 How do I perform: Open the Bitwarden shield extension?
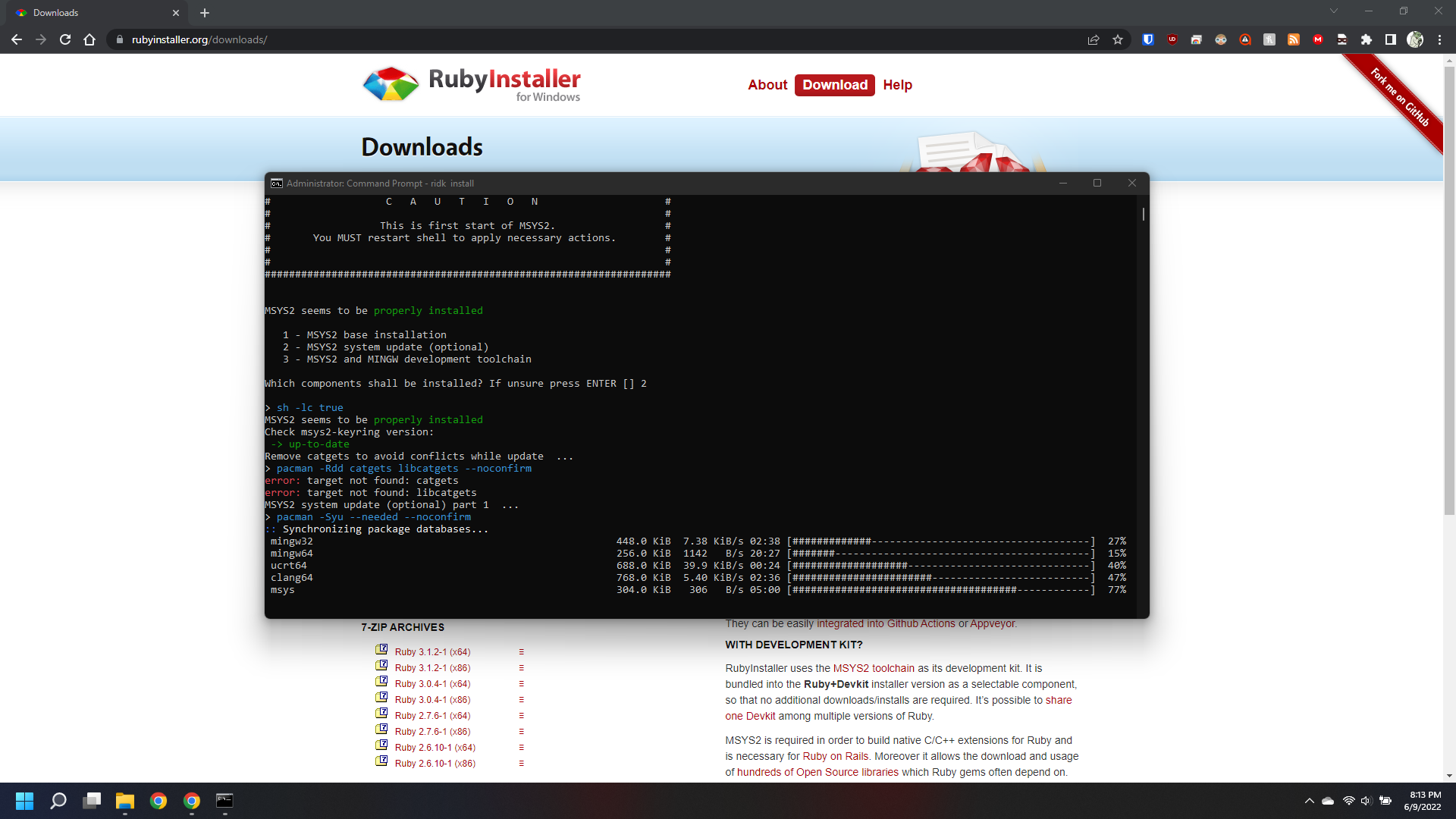point(1148,39)
